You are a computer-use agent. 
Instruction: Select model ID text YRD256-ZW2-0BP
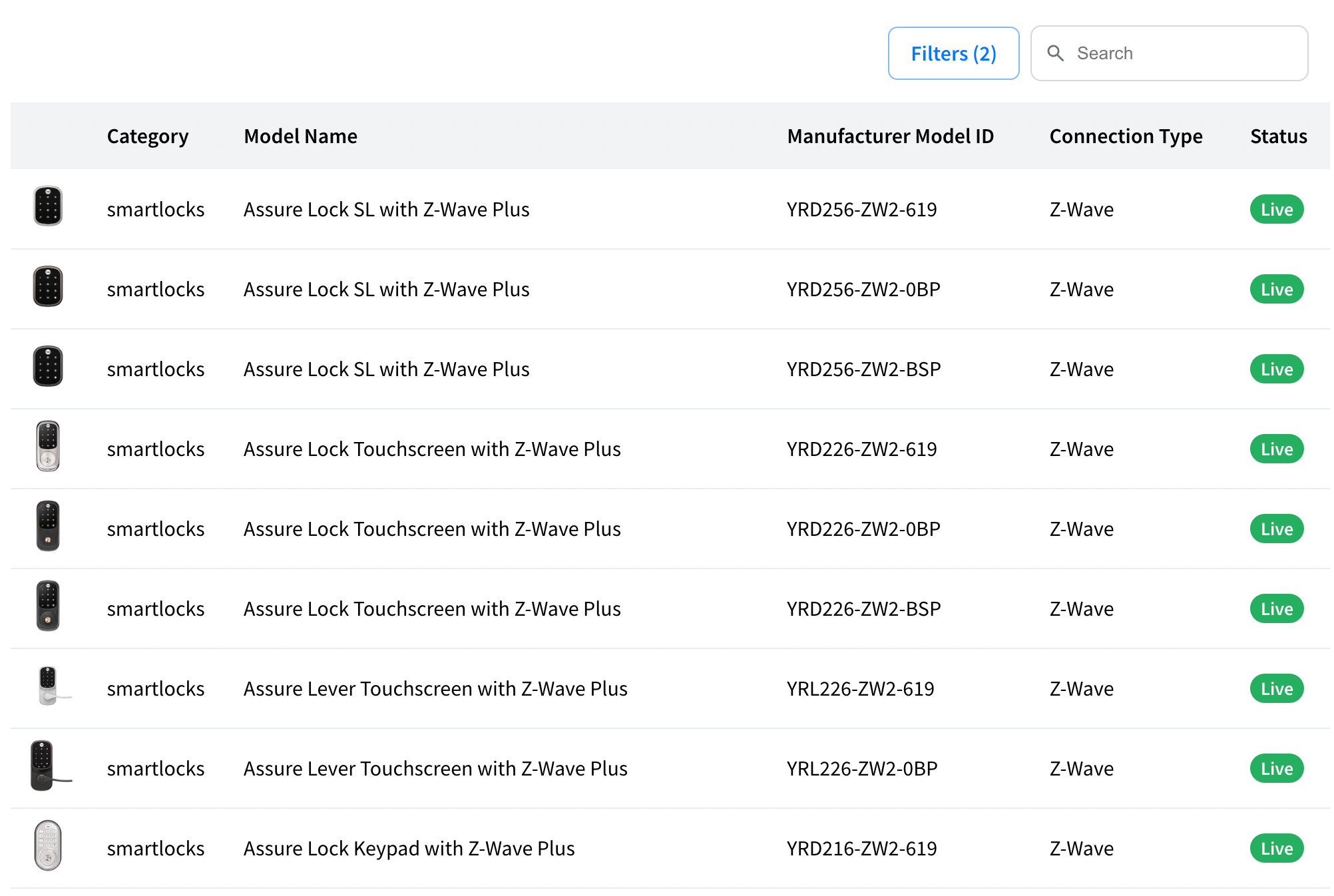(863, 290)
